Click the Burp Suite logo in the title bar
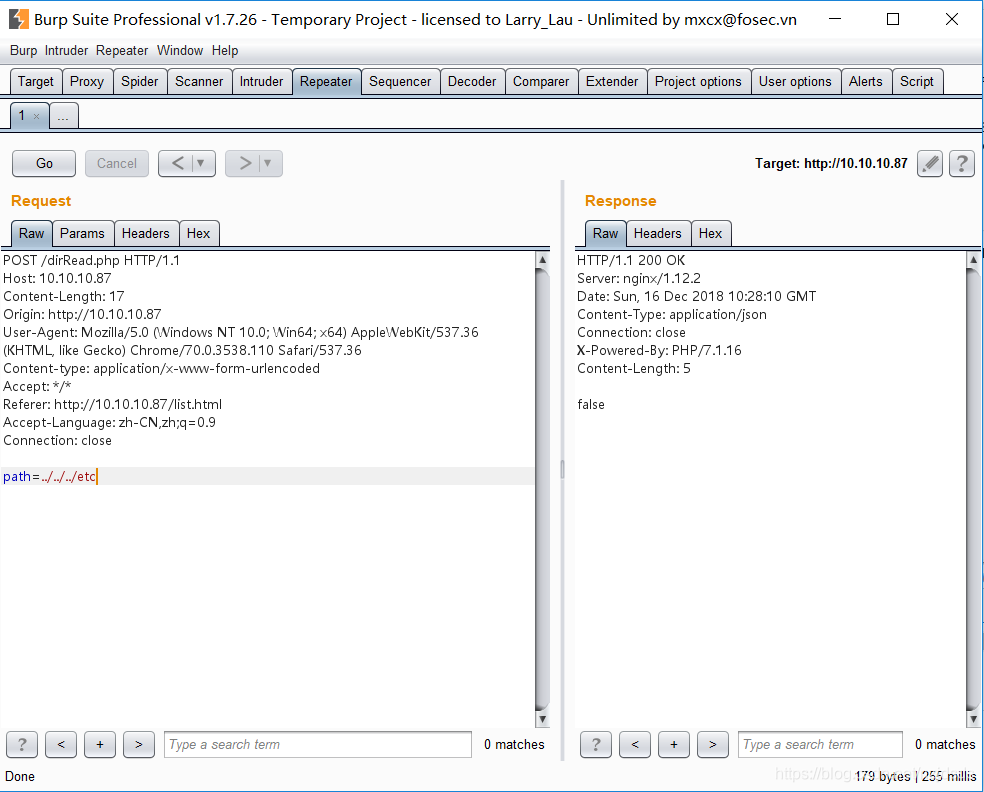 click(18, 19)
